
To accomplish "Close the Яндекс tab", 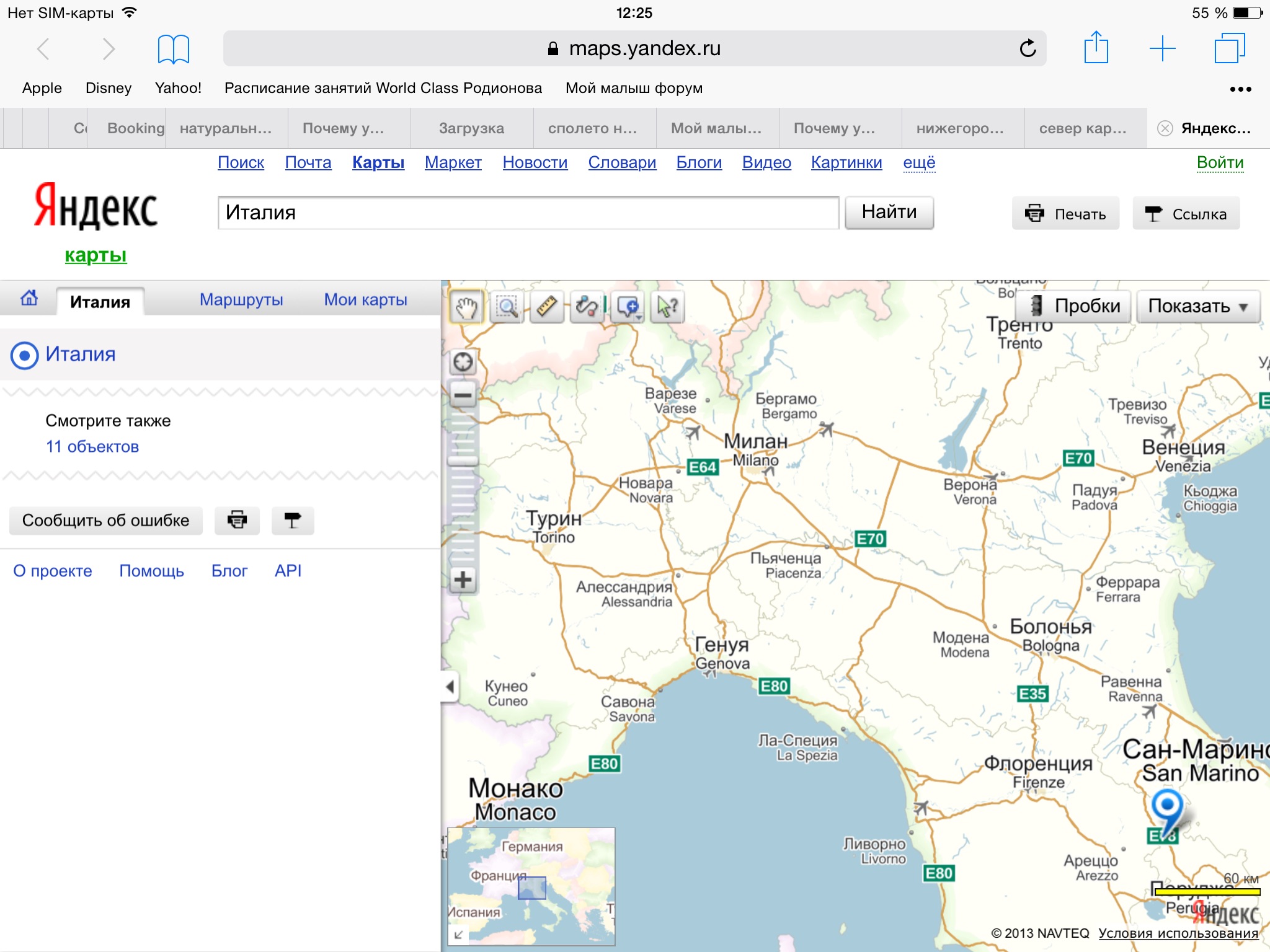I will 1165,128.
